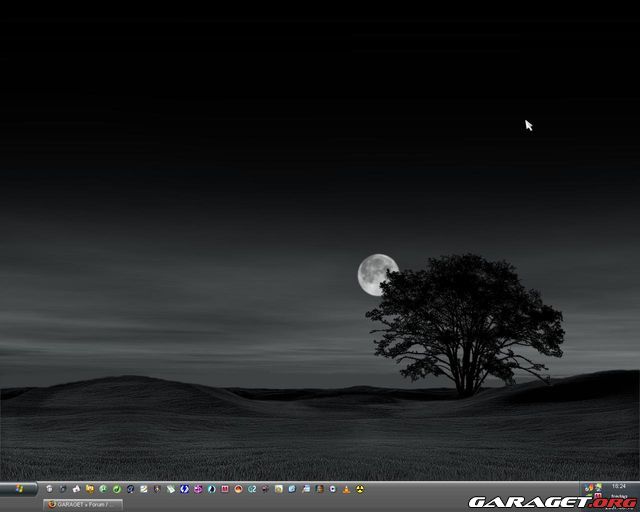Click the white disc icon left of the portrait

(306, 489)
